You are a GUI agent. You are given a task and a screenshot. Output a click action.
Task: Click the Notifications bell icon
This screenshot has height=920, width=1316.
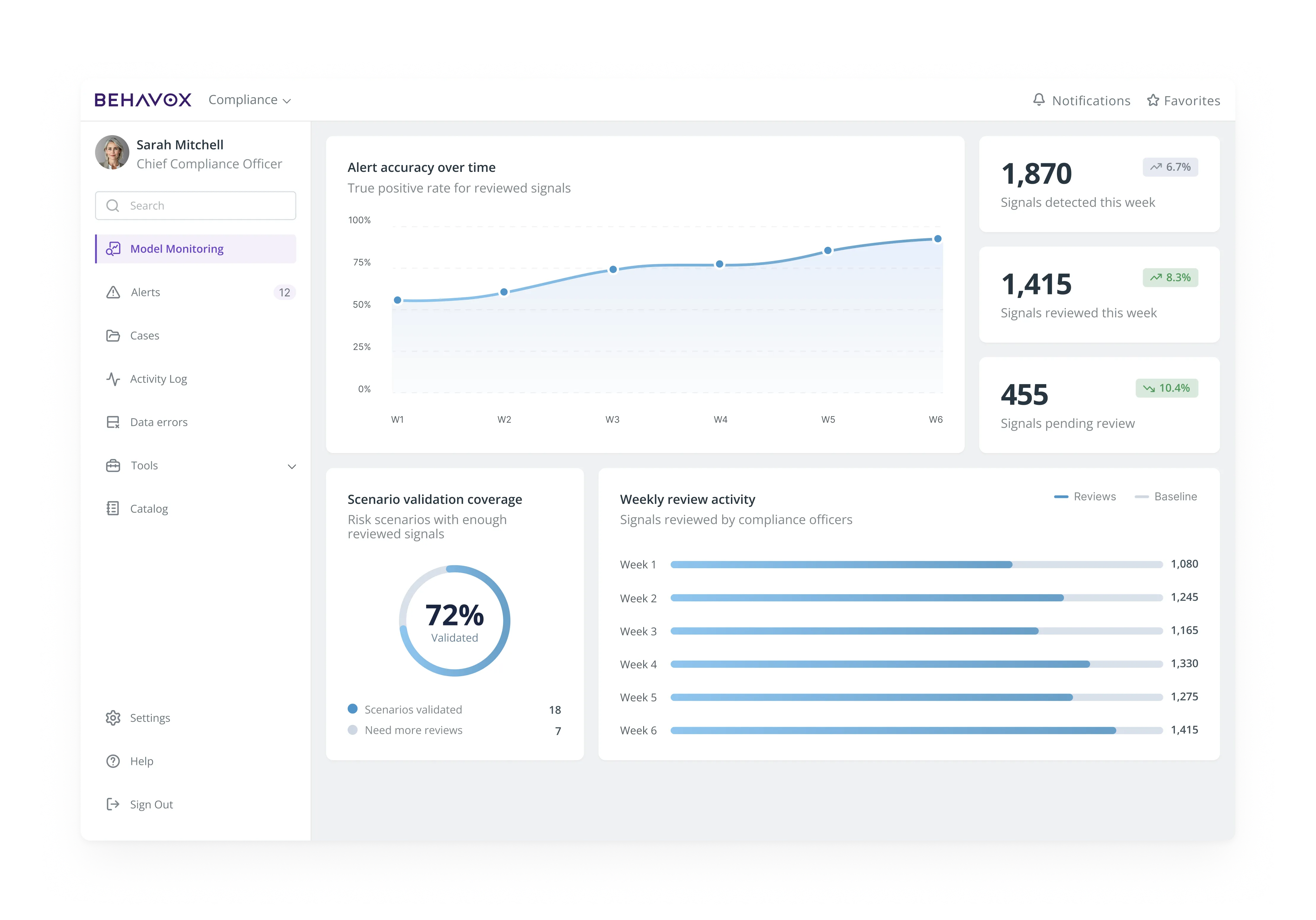pos(1039,100)
